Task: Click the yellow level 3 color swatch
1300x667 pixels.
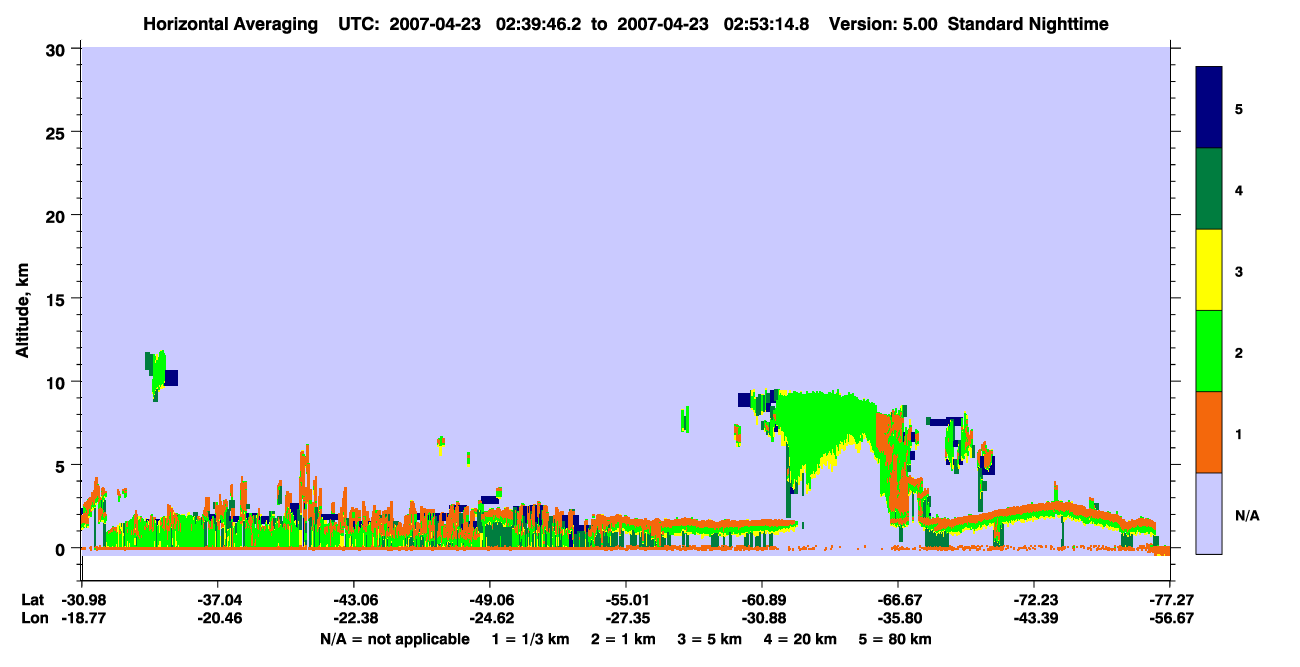Action: (x=1209, y=270)
